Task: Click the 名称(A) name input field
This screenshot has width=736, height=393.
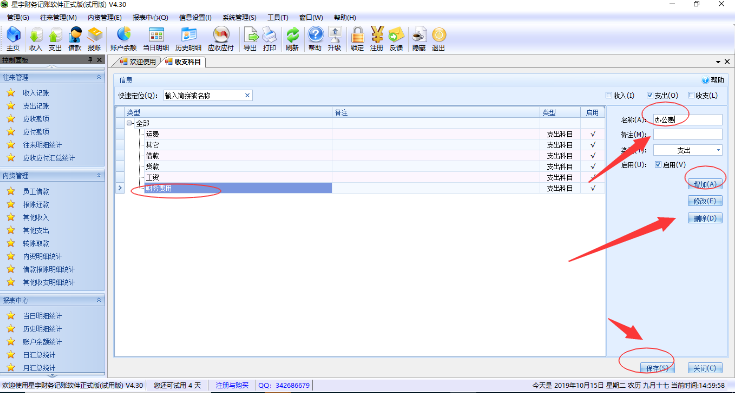Action: click(x=688, y=120)
